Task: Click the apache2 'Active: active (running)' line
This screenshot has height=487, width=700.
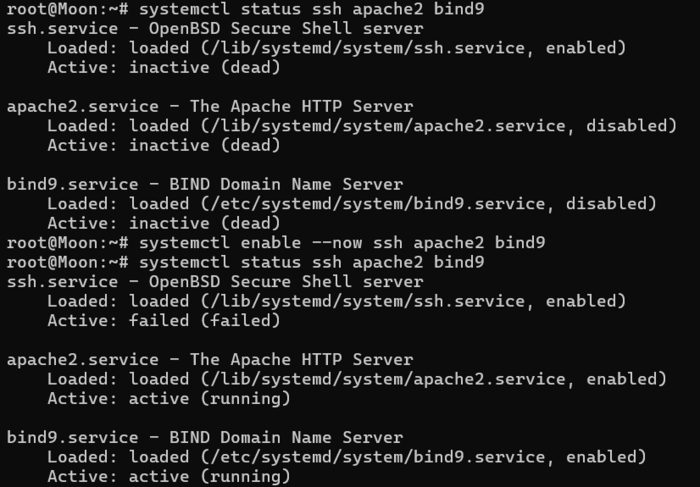Action: pos(169,399)
